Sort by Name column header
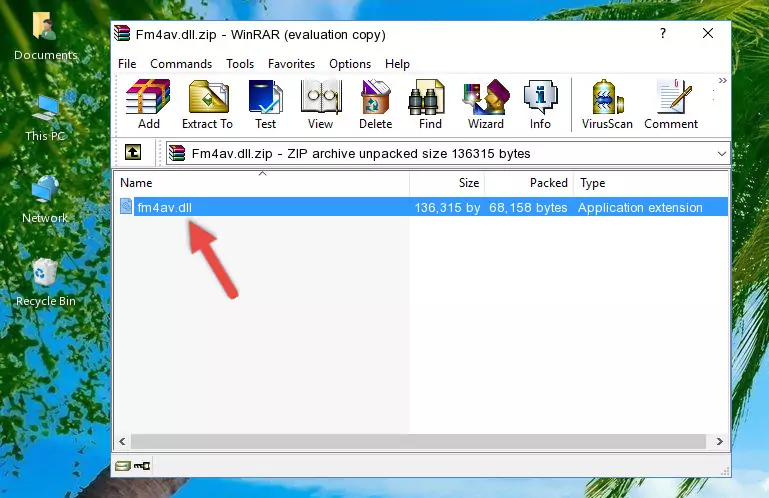Image resolution: width=769 pixels, height=498 pixels. tap(262, 183)
